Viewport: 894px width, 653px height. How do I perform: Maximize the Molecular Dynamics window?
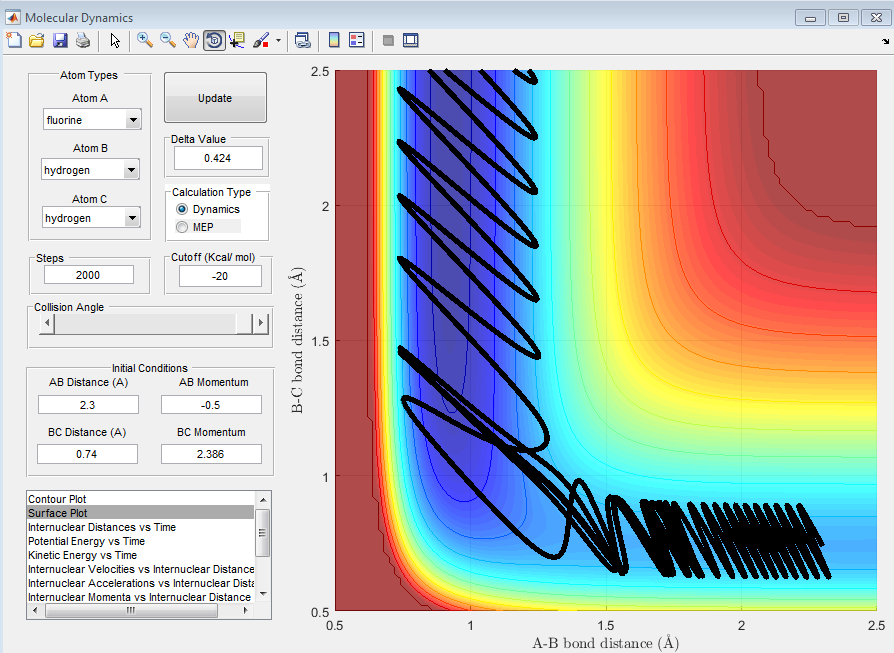pos(843,18)
